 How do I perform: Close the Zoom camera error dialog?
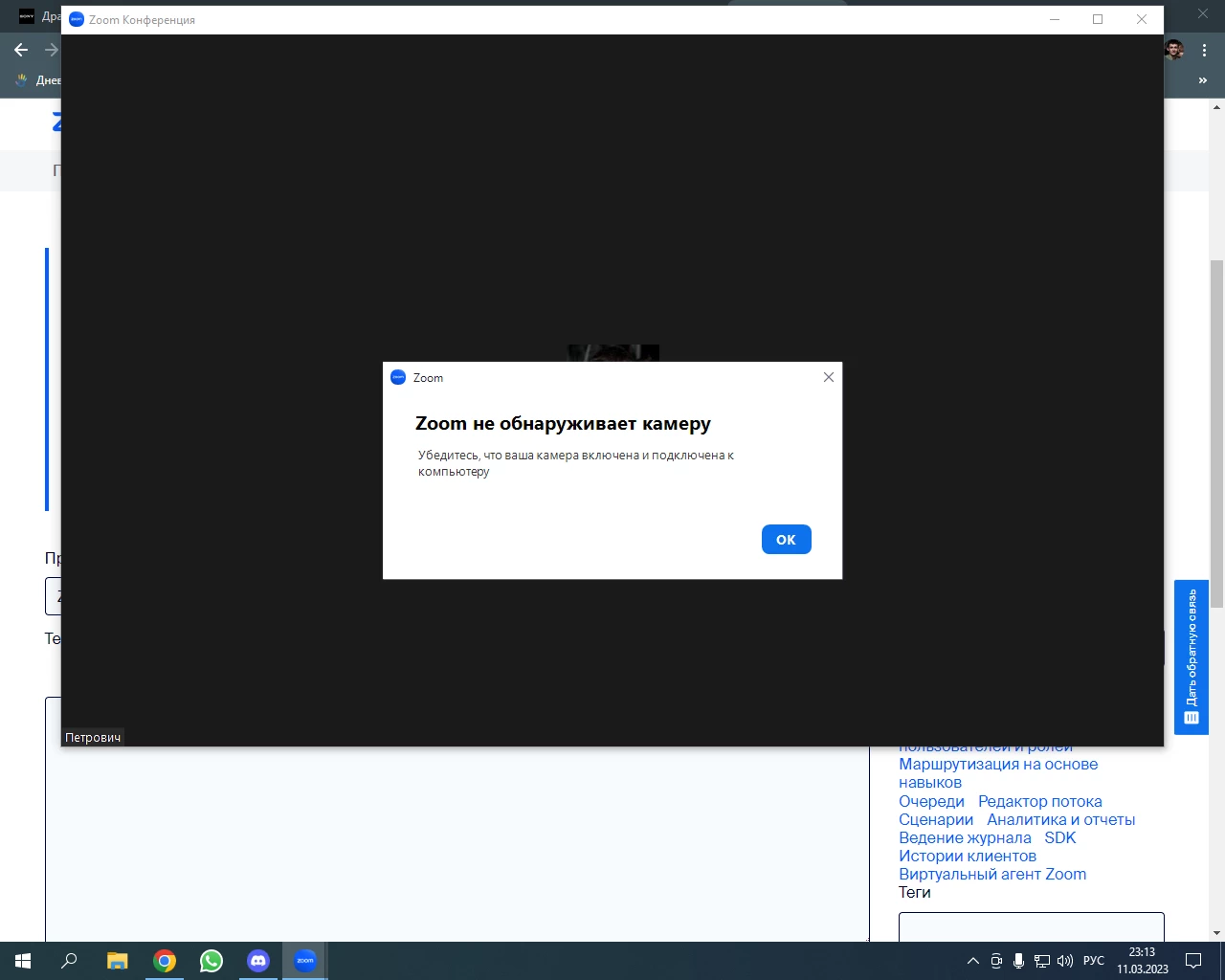point(829,377)
